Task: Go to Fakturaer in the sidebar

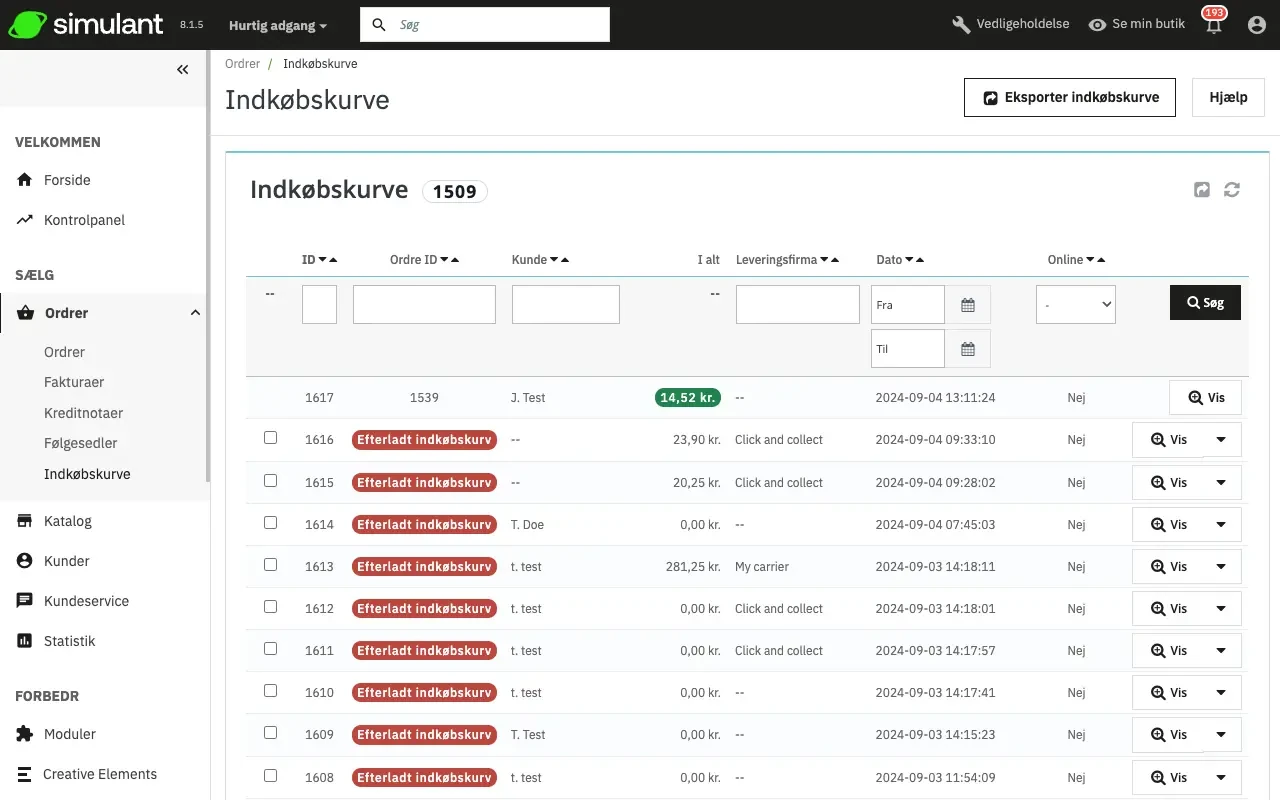Action: tap(74, 382)
